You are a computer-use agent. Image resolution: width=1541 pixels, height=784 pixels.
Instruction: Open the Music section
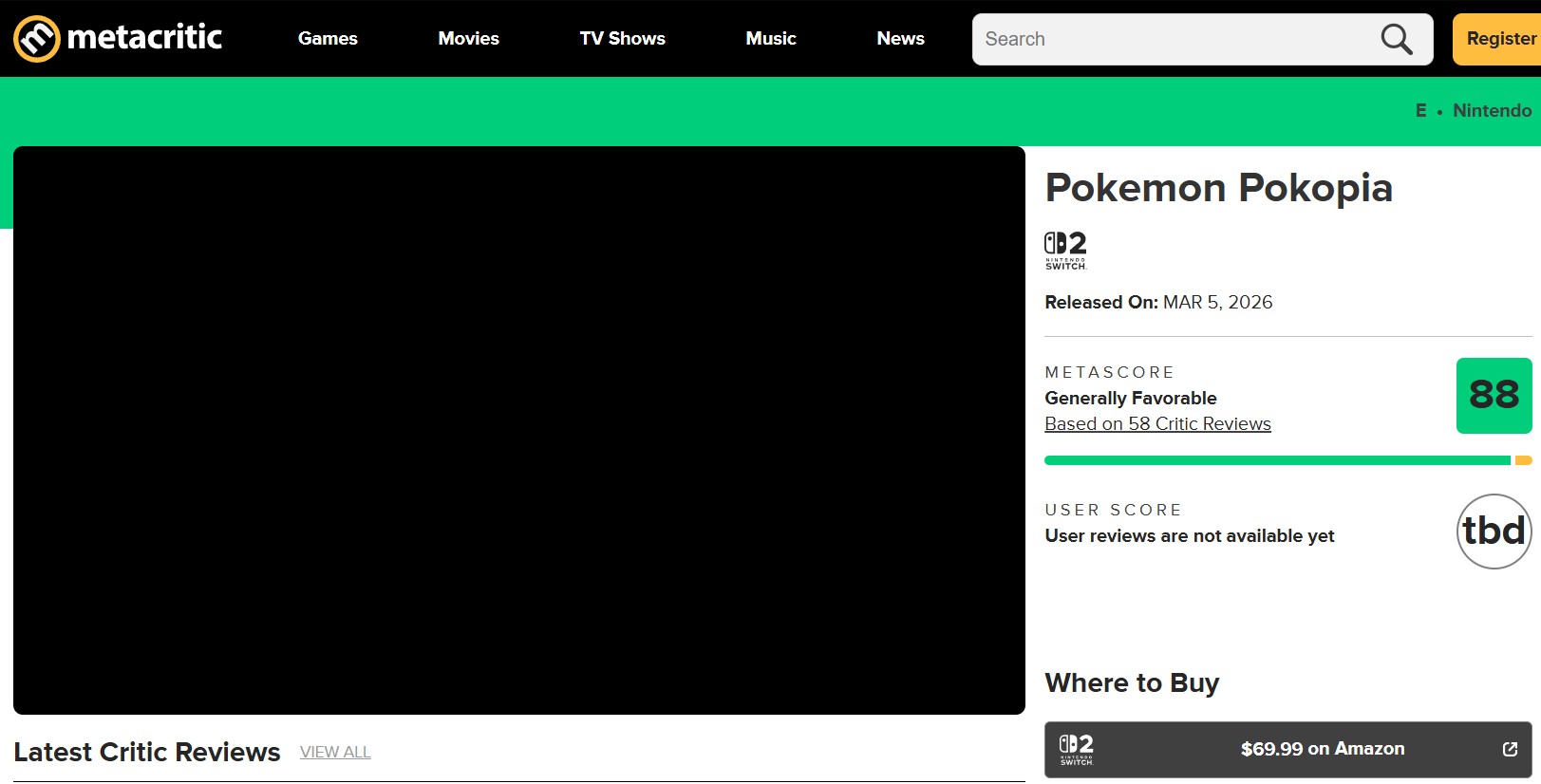(x=770, y=39)
